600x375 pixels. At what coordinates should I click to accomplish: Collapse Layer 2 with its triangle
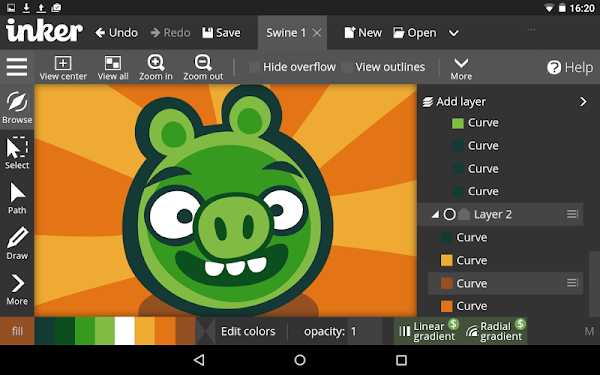coord(435,215)
